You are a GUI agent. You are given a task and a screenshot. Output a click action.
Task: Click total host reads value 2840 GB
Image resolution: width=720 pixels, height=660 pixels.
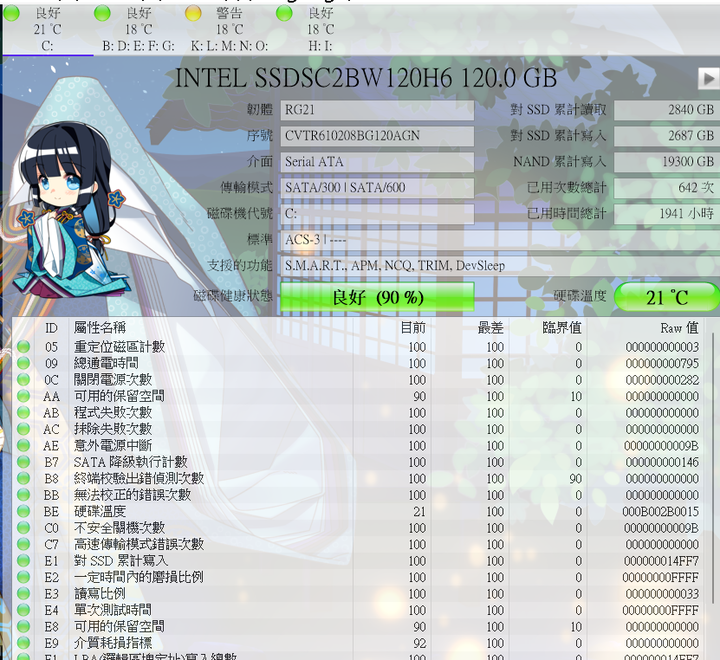(667, 110)
